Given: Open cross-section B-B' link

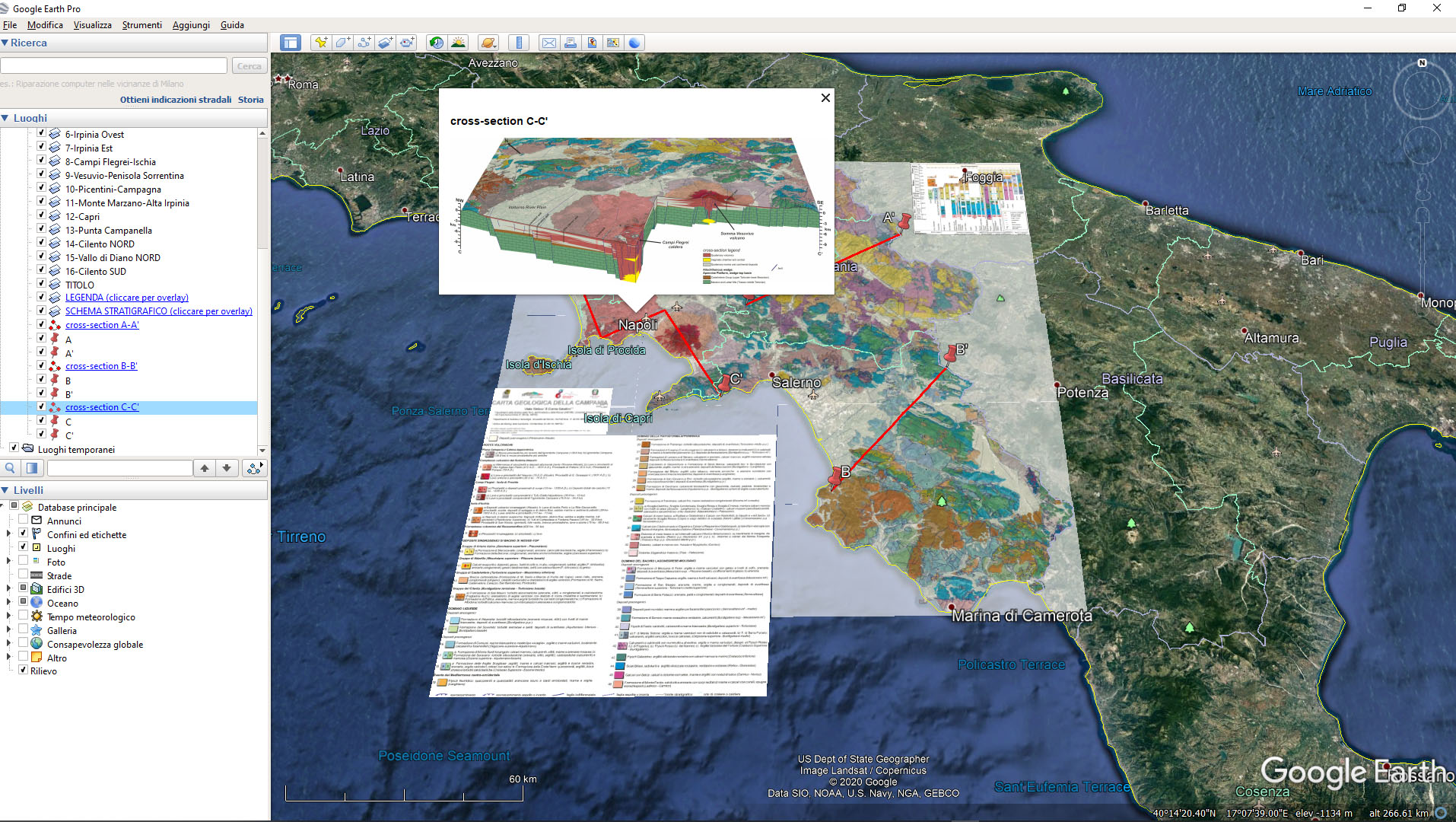Looking at the screenshot, I should tap(101, 366).
